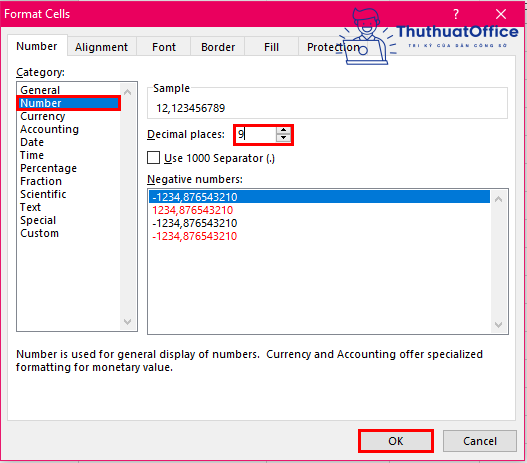Switch to the Alignment tab

click(x=102, y=47)
